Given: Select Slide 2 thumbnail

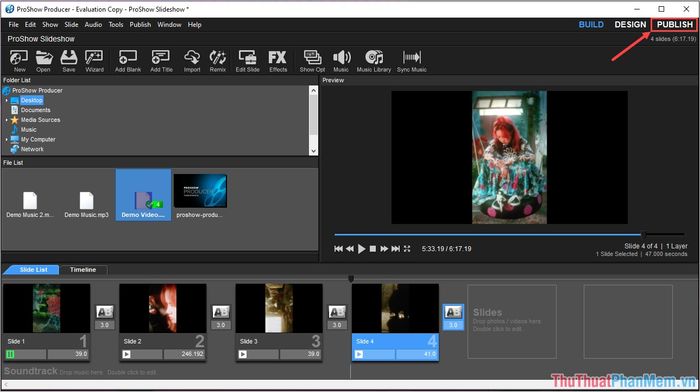Looking at the screenshot, I should tap(162, 308).
